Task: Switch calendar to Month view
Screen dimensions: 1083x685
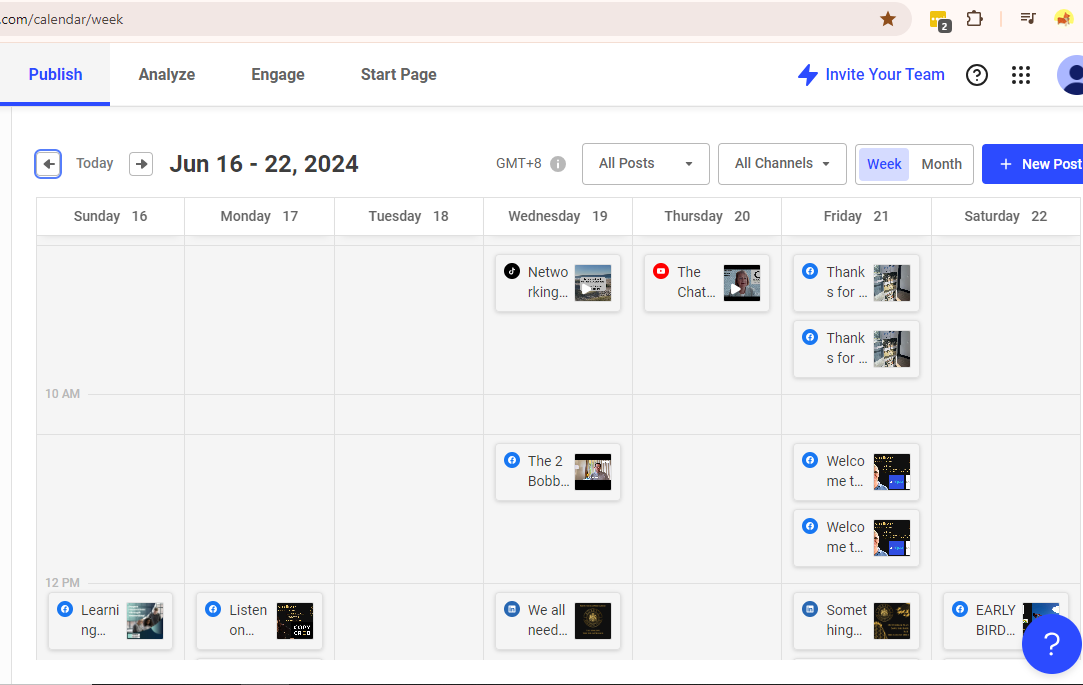Action: 941,164
